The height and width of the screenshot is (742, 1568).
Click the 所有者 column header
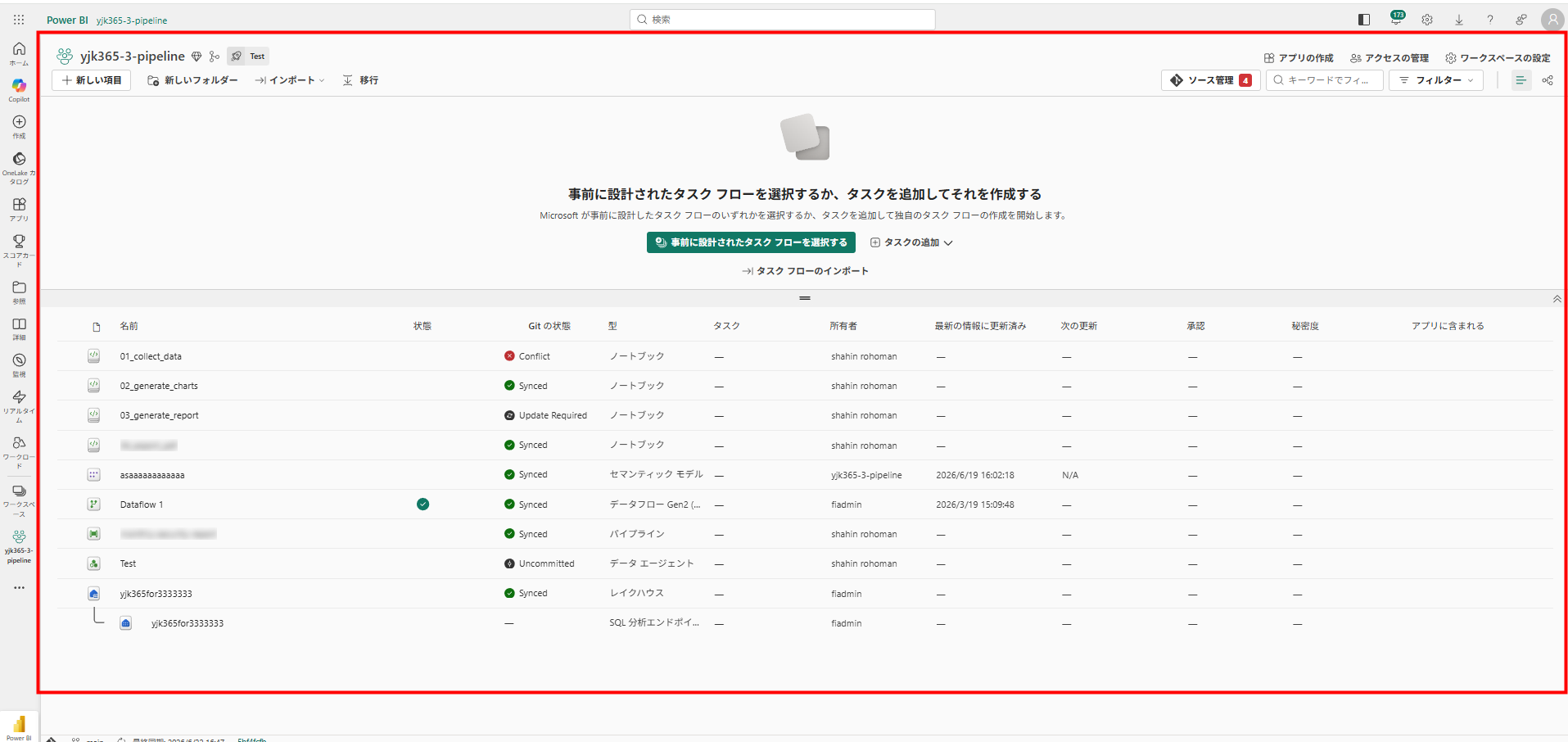843,326
